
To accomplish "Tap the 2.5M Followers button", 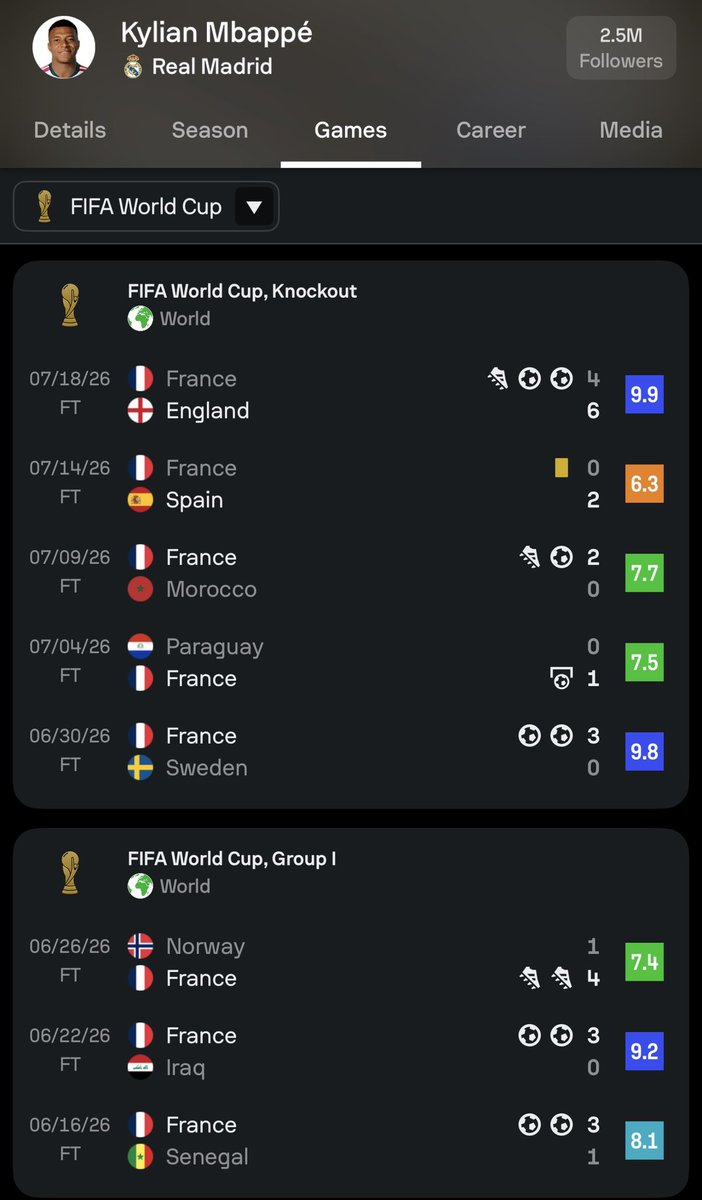I will tap(621, 47).
